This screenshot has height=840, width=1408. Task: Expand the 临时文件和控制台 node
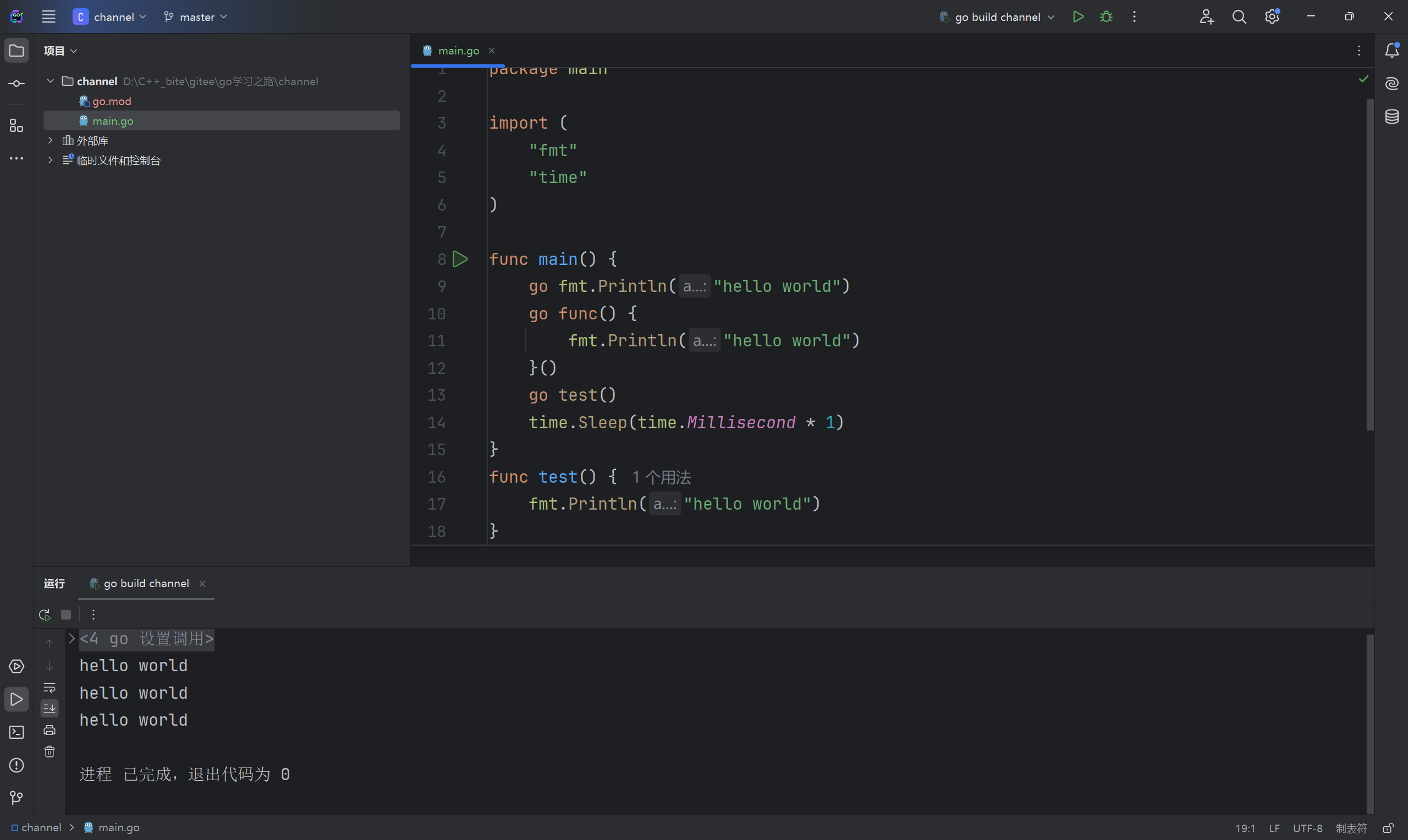pyautogui.click(x=51, y=160)
